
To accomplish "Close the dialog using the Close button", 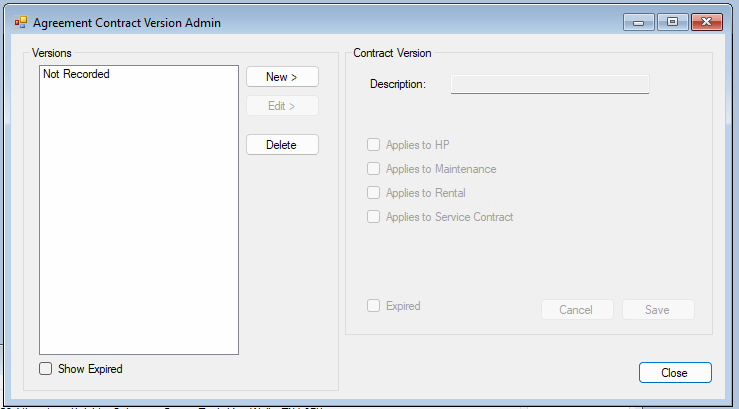I will click(x=675, y=373).
